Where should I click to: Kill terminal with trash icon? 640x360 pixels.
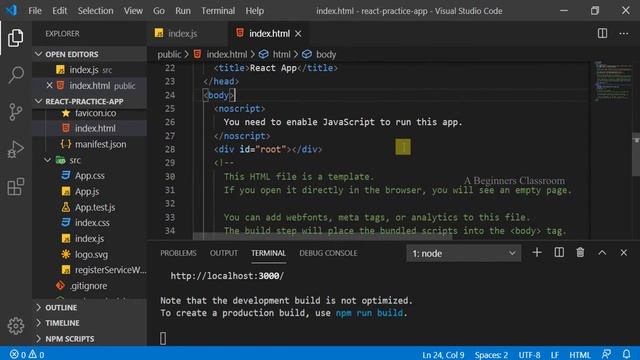click(580, 253)
